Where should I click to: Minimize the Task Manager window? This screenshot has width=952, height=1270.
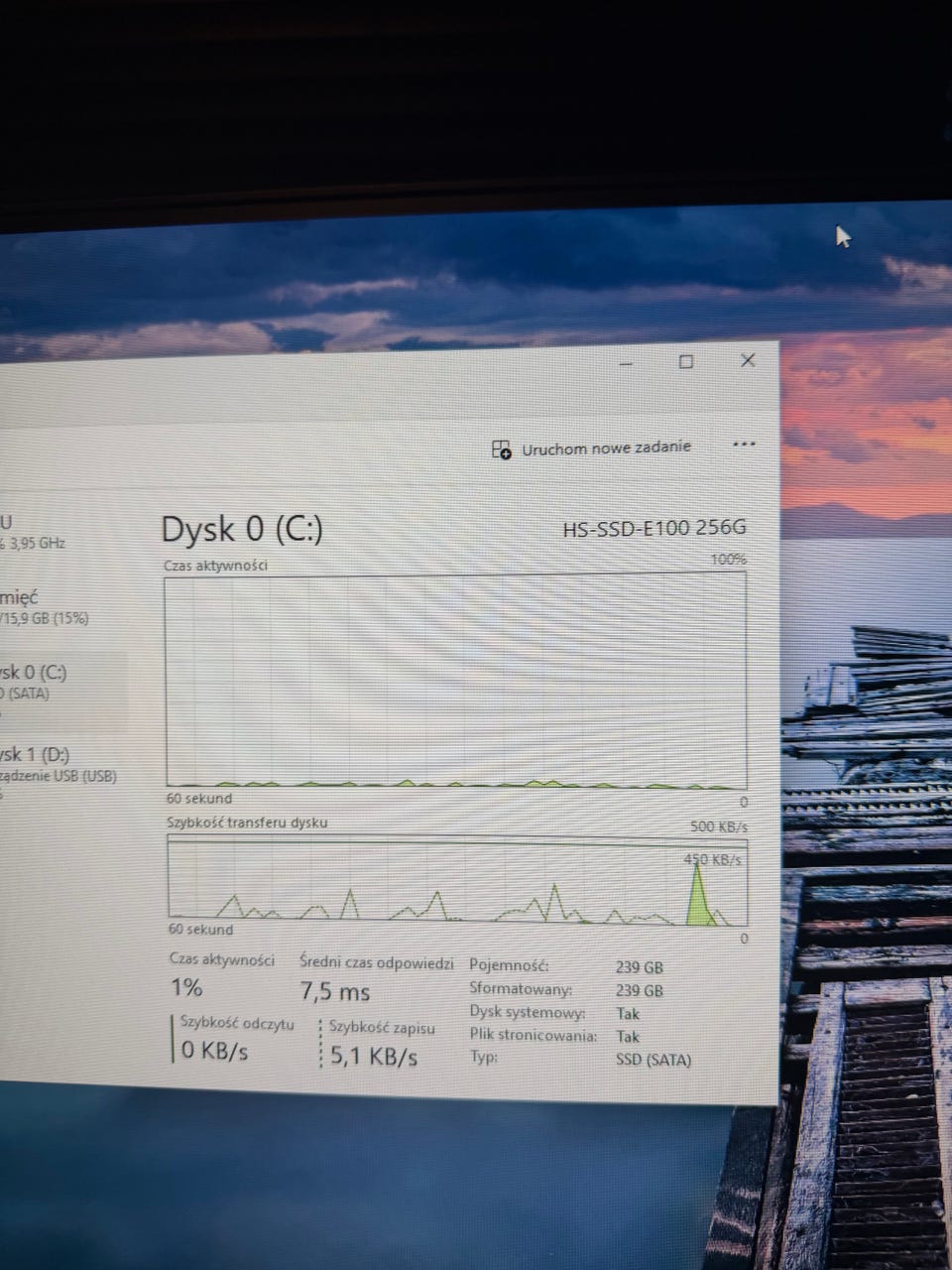[x=626, y=363]
